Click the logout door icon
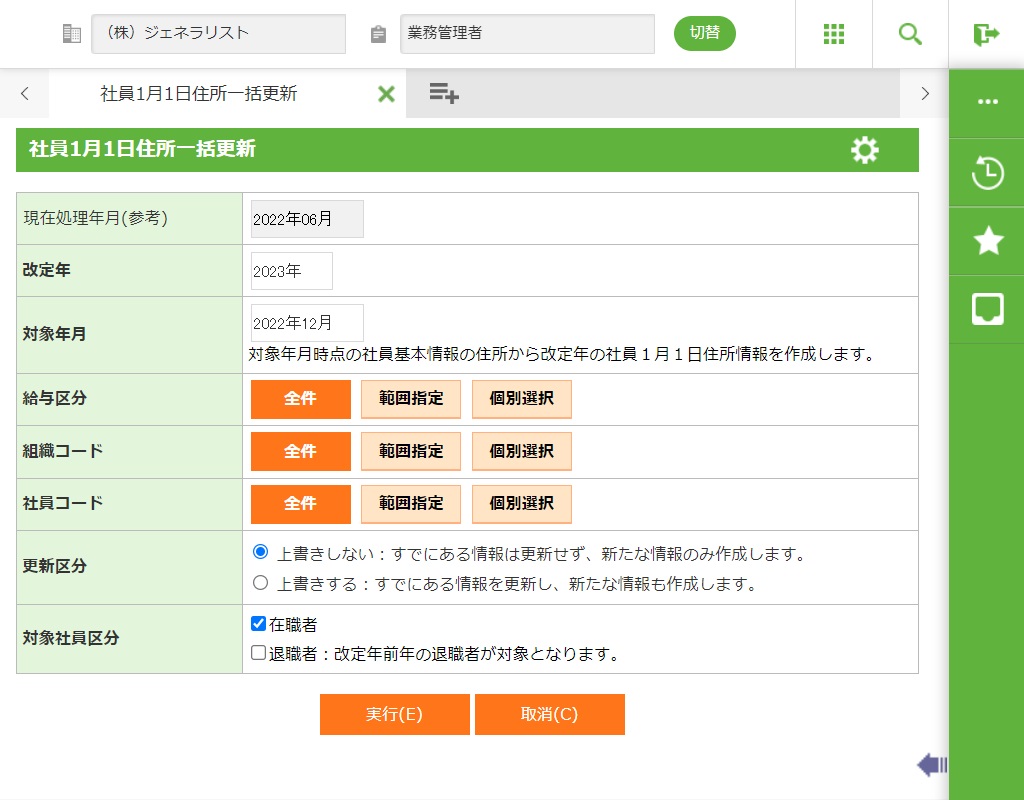1024x800 pixels. (x=986, y=34)
